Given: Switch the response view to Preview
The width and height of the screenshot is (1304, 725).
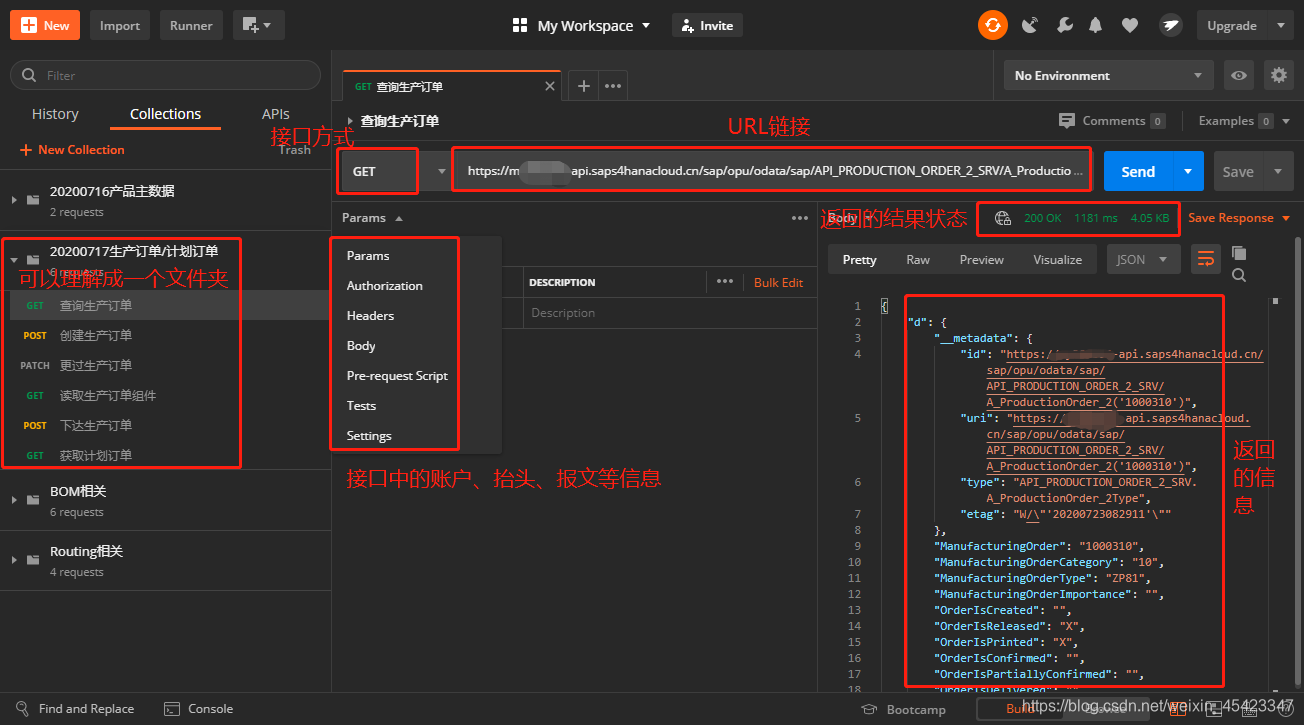Looking at the screenshot, I should [982, 260].
